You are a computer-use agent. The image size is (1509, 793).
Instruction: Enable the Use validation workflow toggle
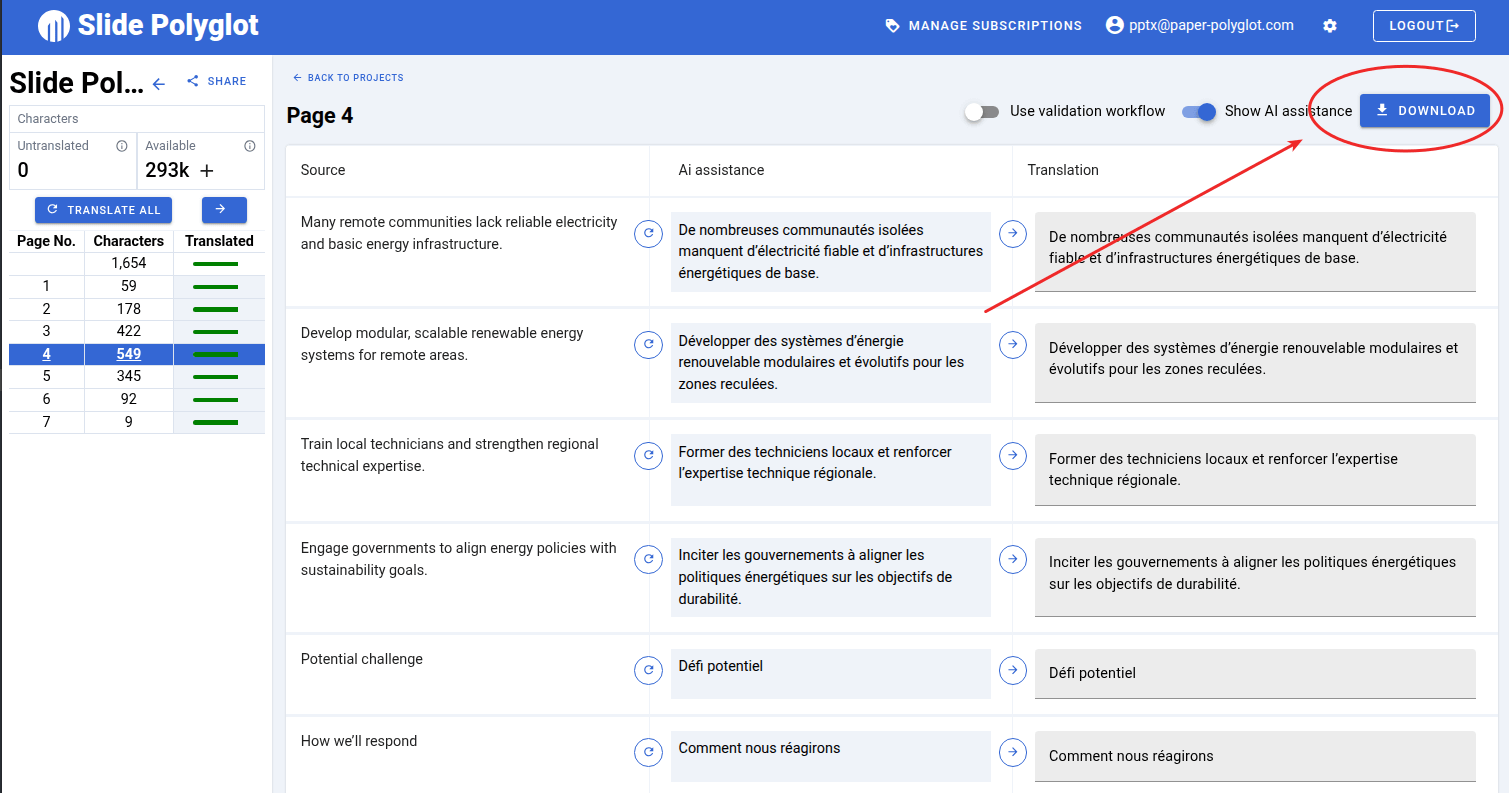[x=982, y=112]
